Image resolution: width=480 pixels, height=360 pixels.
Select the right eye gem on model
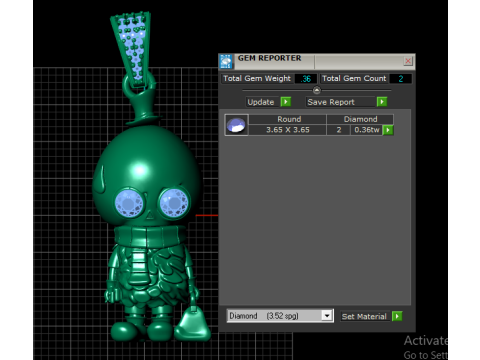click(174, 202)
